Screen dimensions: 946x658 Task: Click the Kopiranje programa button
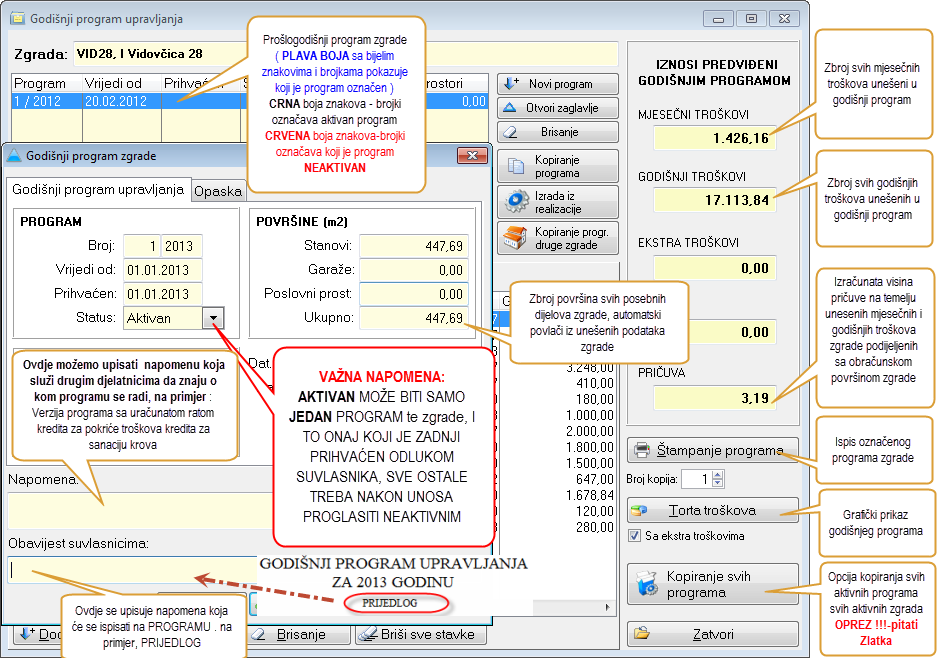[558, 166]
